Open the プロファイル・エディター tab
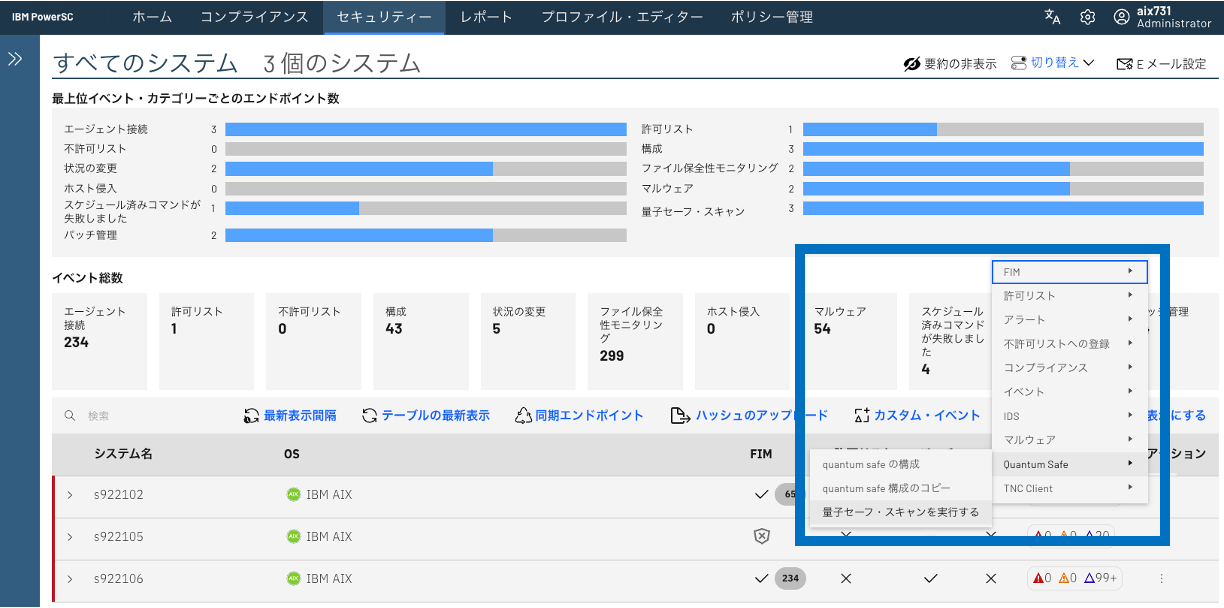Image resolution: width=1224 pixels, height=608 pixels. pos(622,17)
